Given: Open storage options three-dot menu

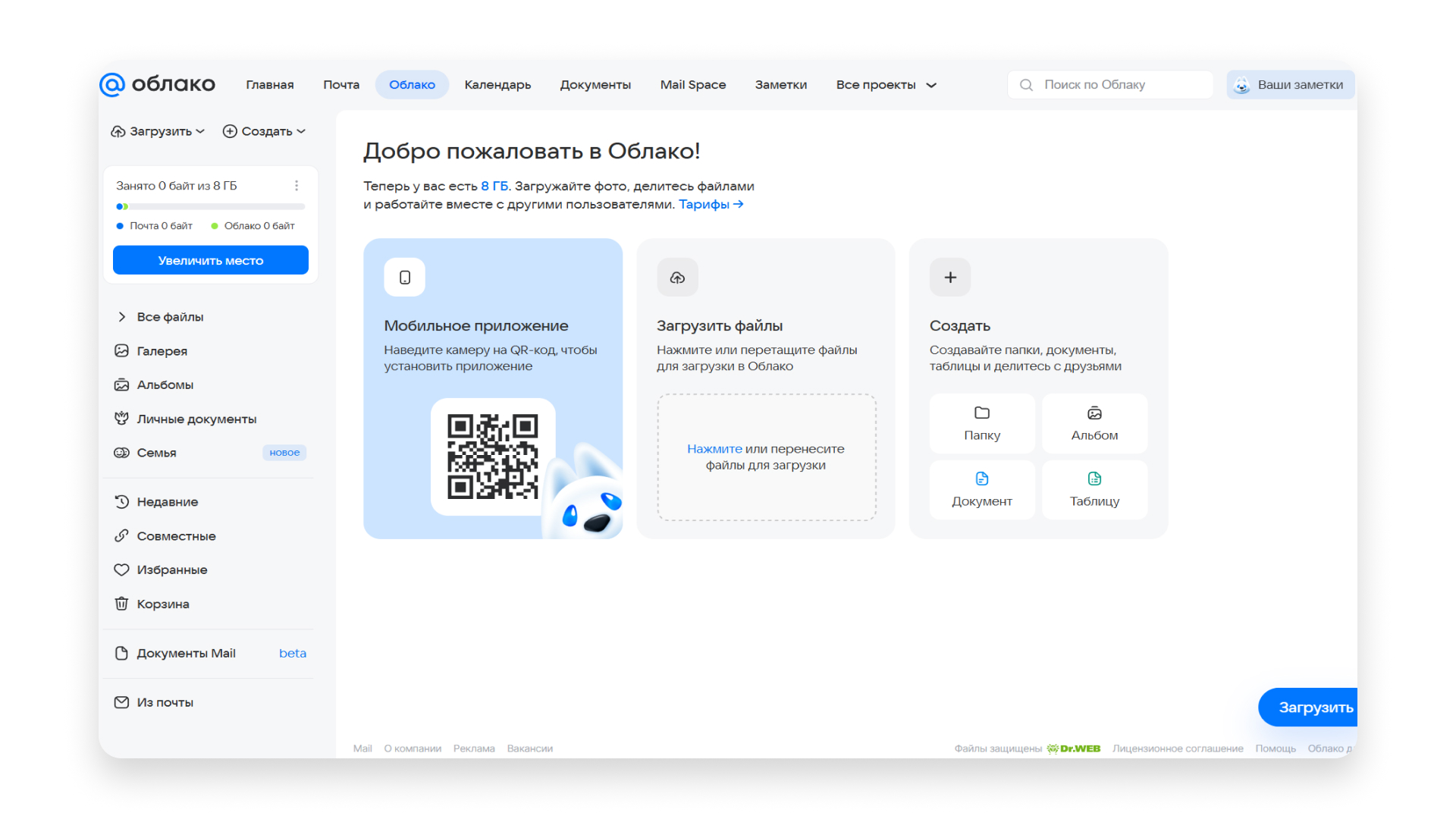Looking at the screenshot, I should click(297, 186).
